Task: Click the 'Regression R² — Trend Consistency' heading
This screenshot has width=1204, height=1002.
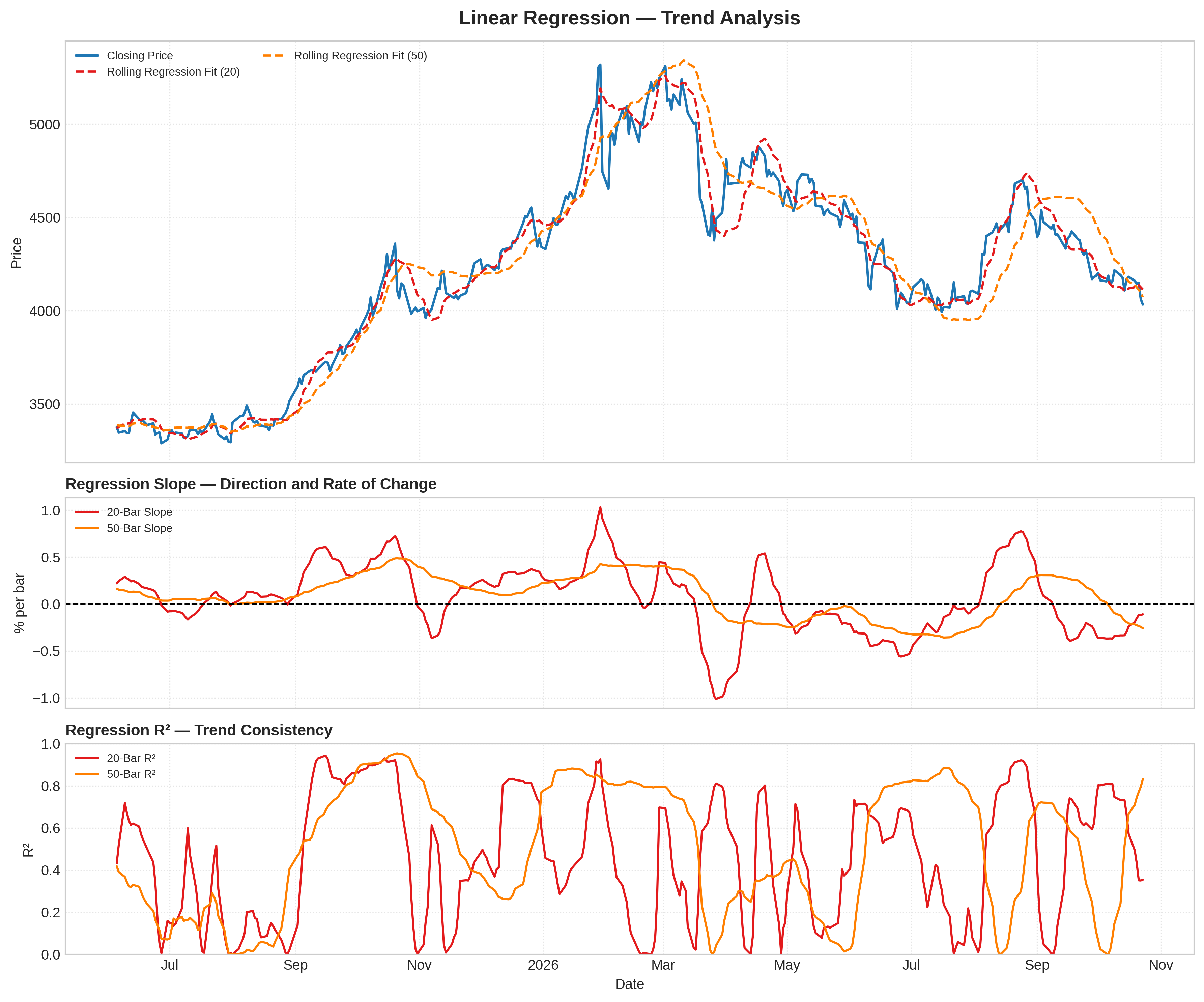Action: 199,730
